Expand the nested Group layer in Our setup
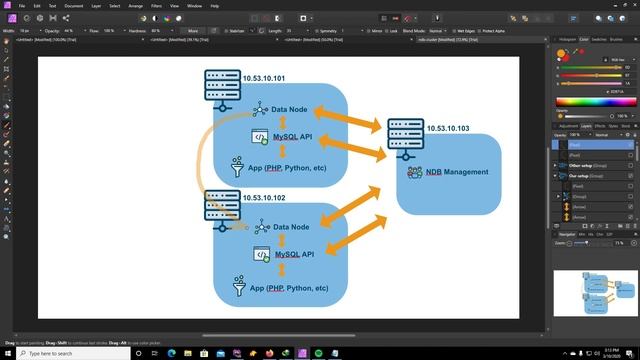 point(558,197)
